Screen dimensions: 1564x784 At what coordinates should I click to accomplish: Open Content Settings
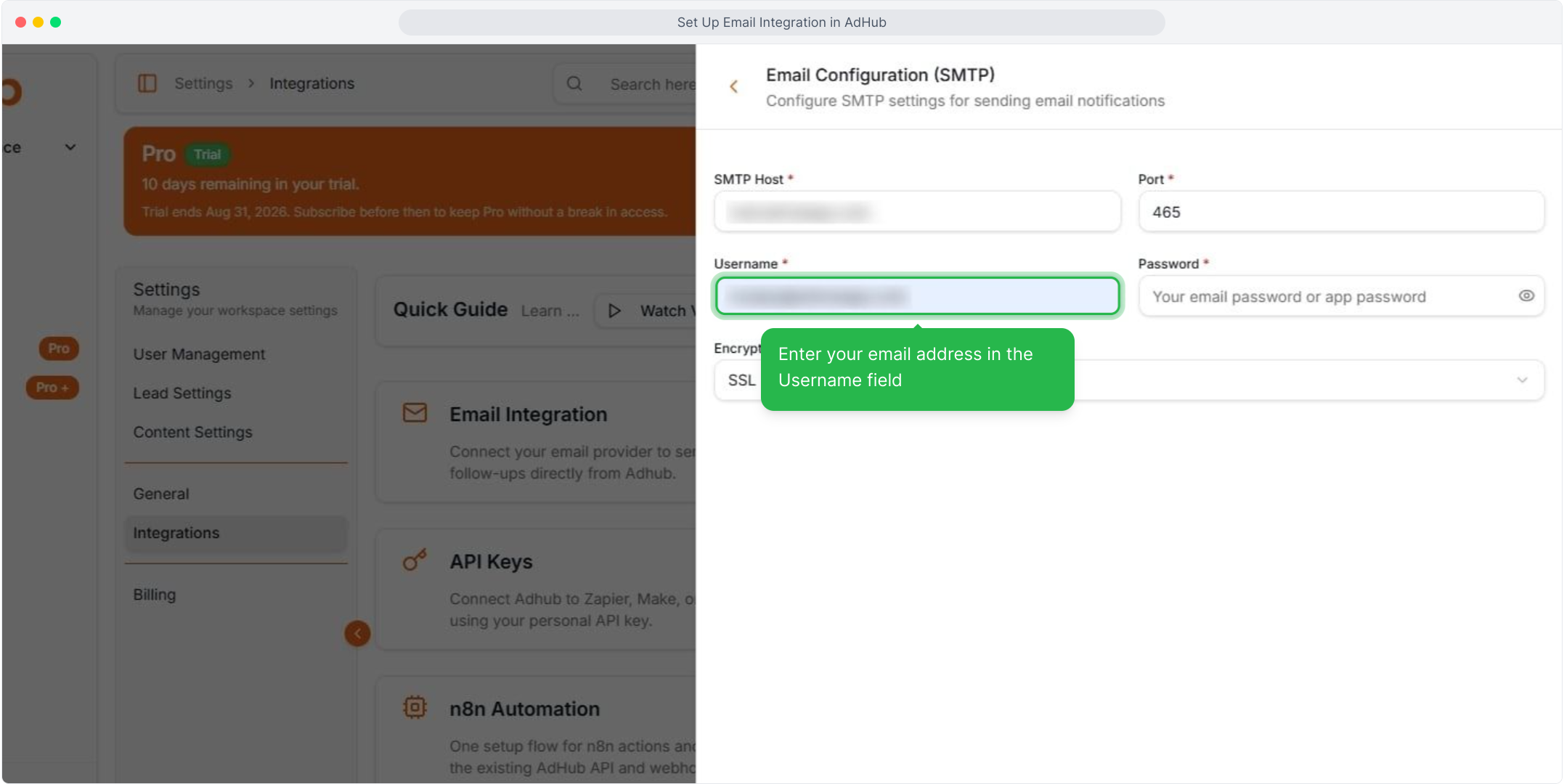192,433
